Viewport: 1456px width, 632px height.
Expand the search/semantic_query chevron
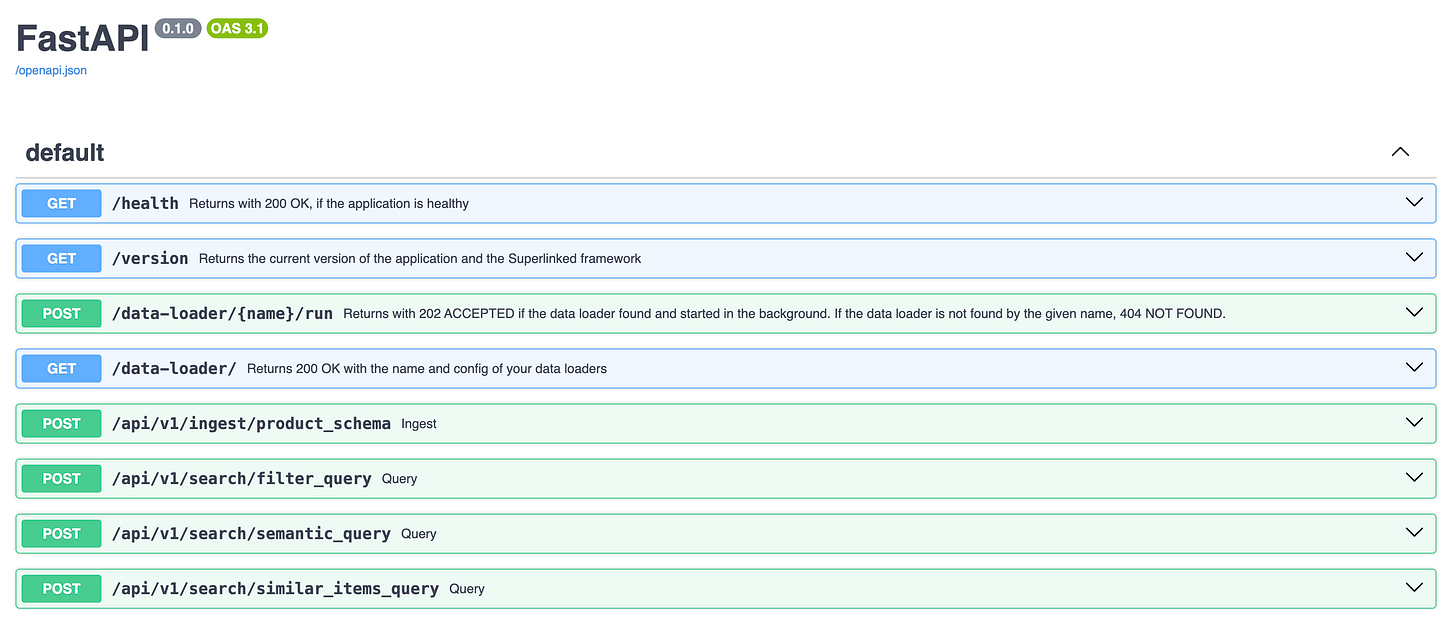pos(1414,533)
